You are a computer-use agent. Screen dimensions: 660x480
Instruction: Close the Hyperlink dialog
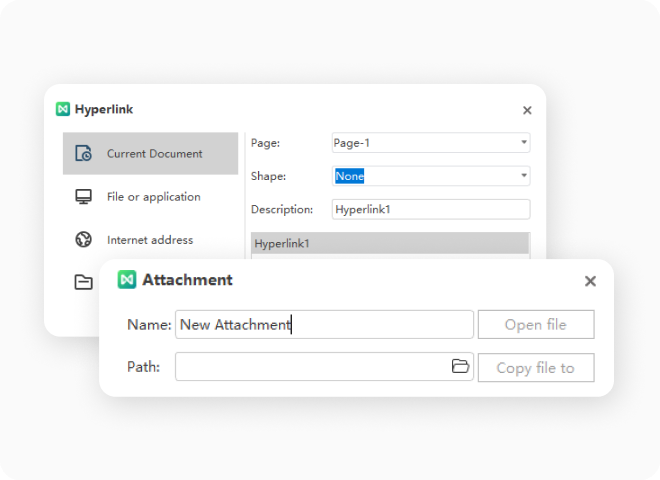[527, 110]
